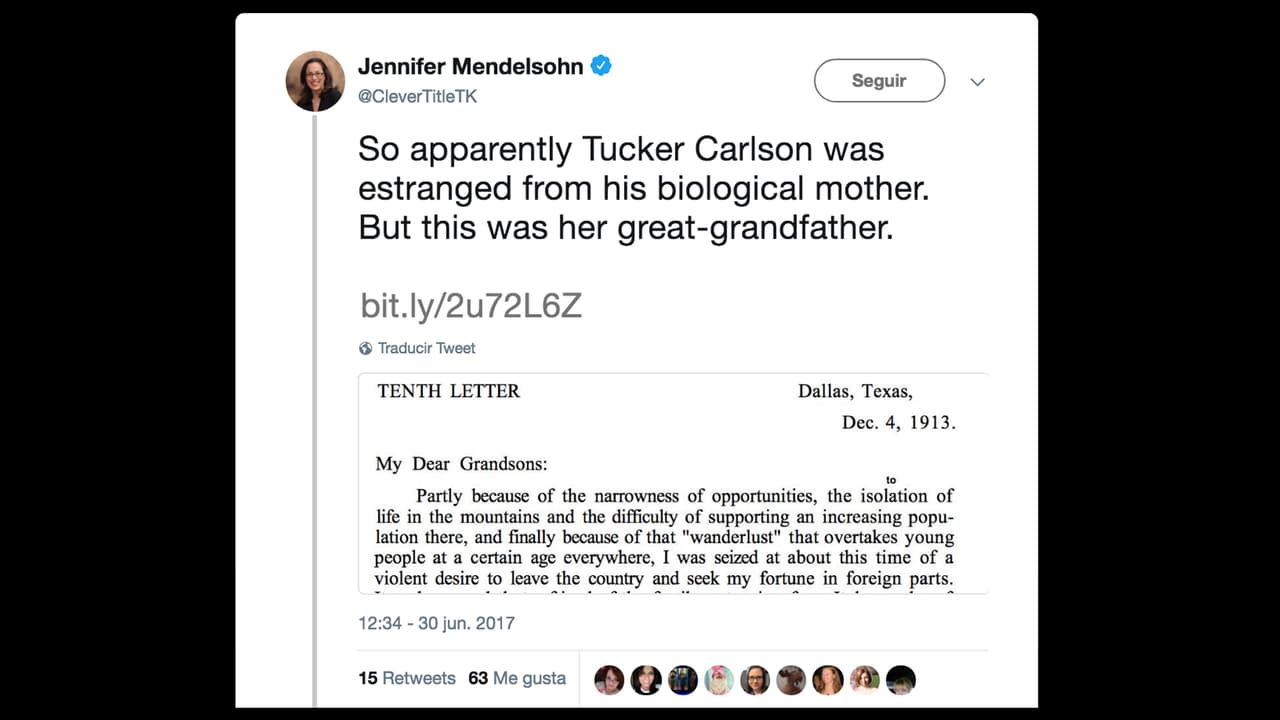Open the tweet options chevron next to Seguir
The height and width of the screenshot is (720, 1280).
(977, 81)
